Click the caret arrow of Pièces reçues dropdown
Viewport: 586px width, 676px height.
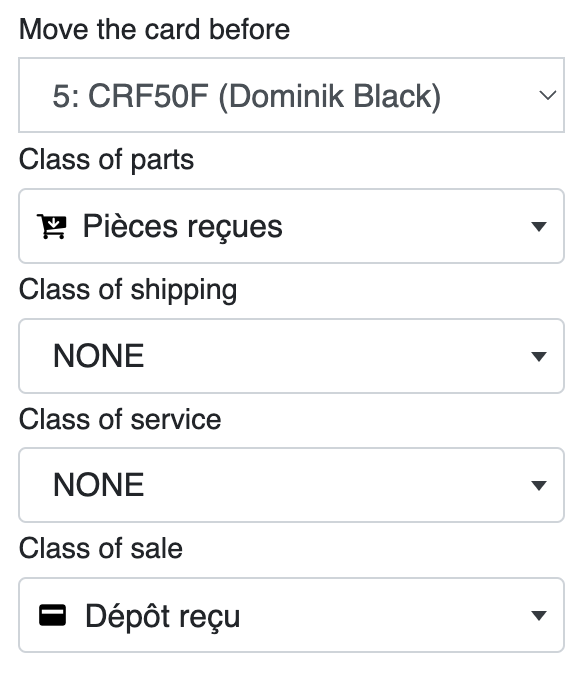point(539,226)
